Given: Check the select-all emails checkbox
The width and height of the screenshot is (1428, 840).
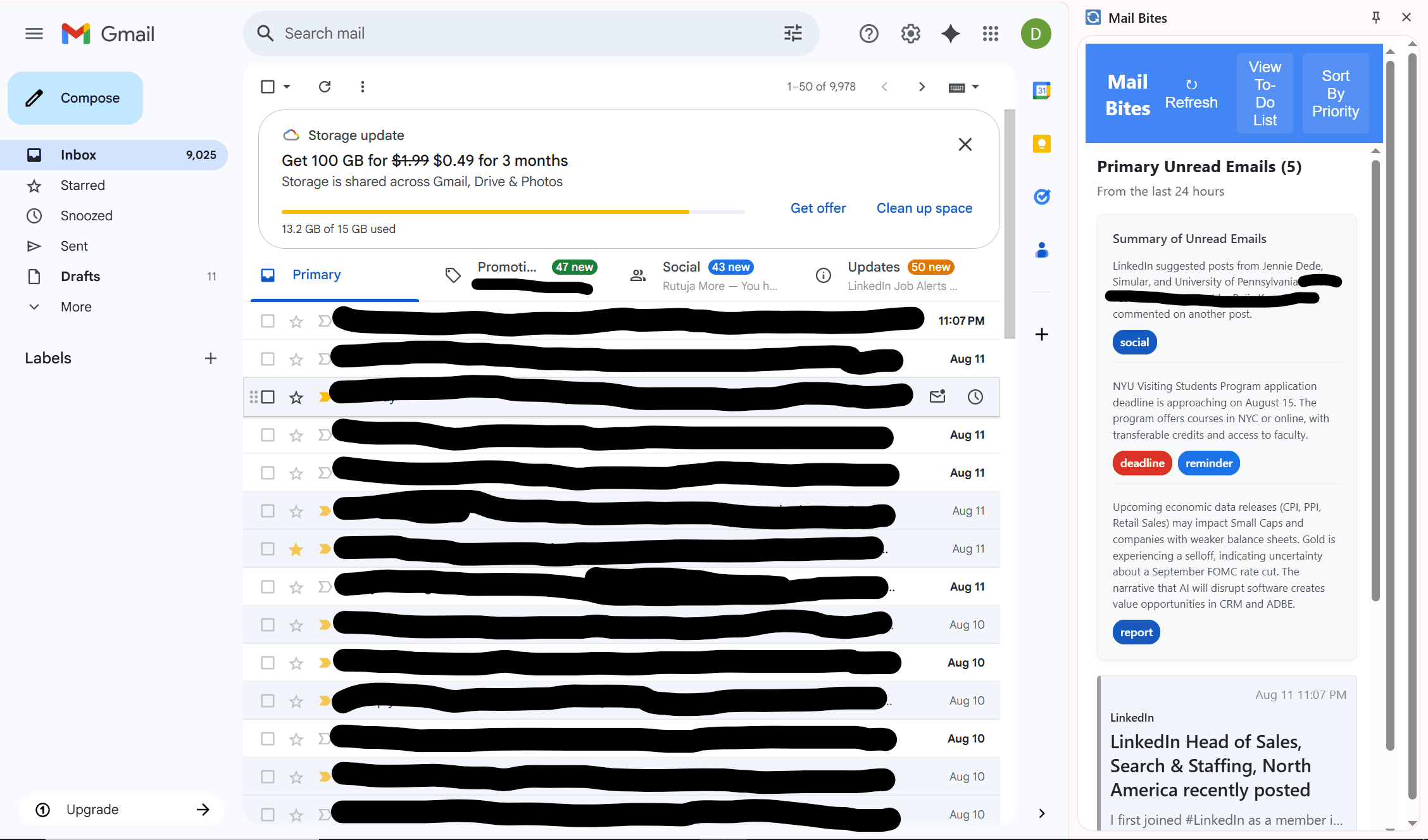Looking at the screenshot, I should 267,86.
